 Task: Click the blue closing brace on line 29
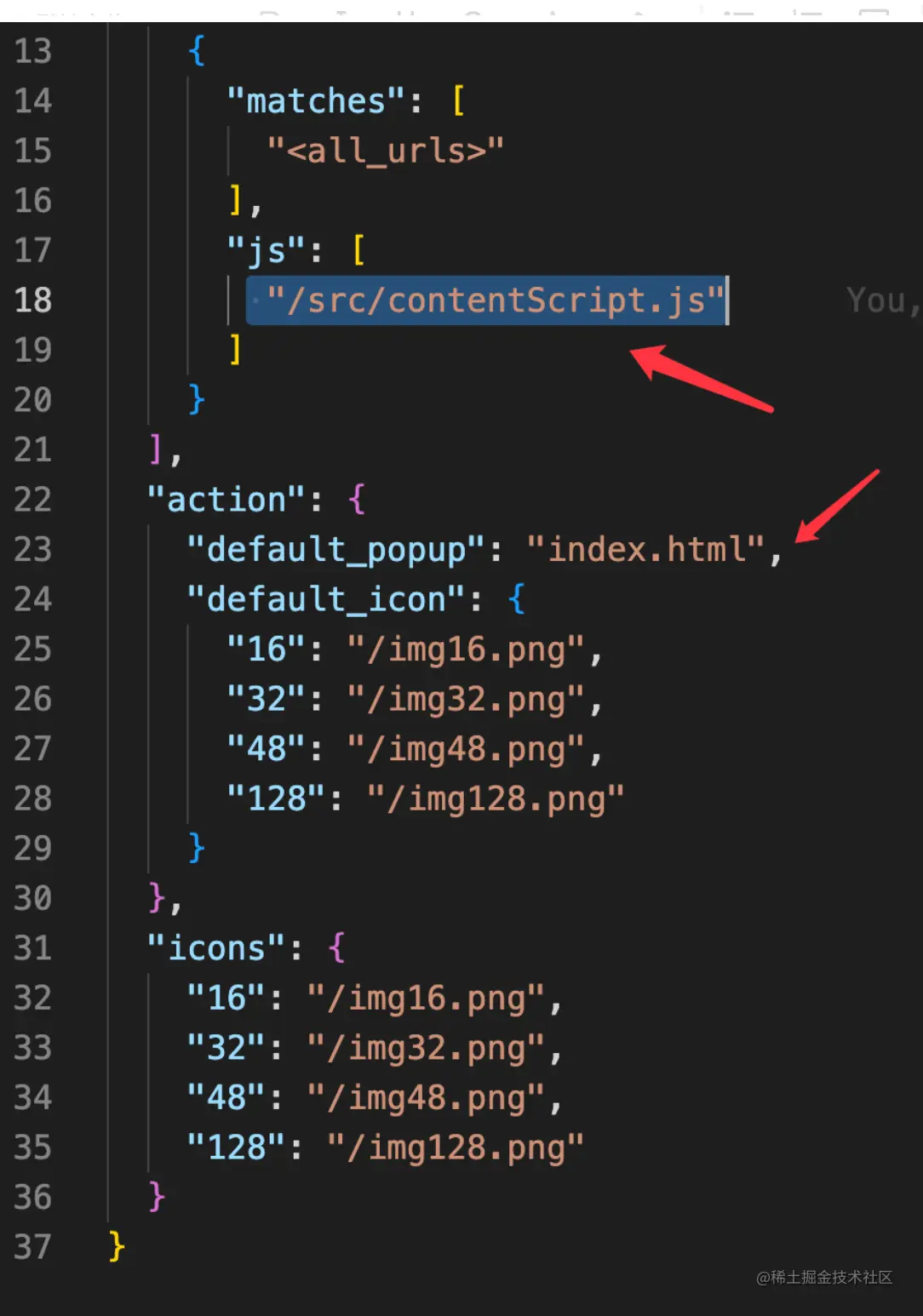[x=197, y=849]
